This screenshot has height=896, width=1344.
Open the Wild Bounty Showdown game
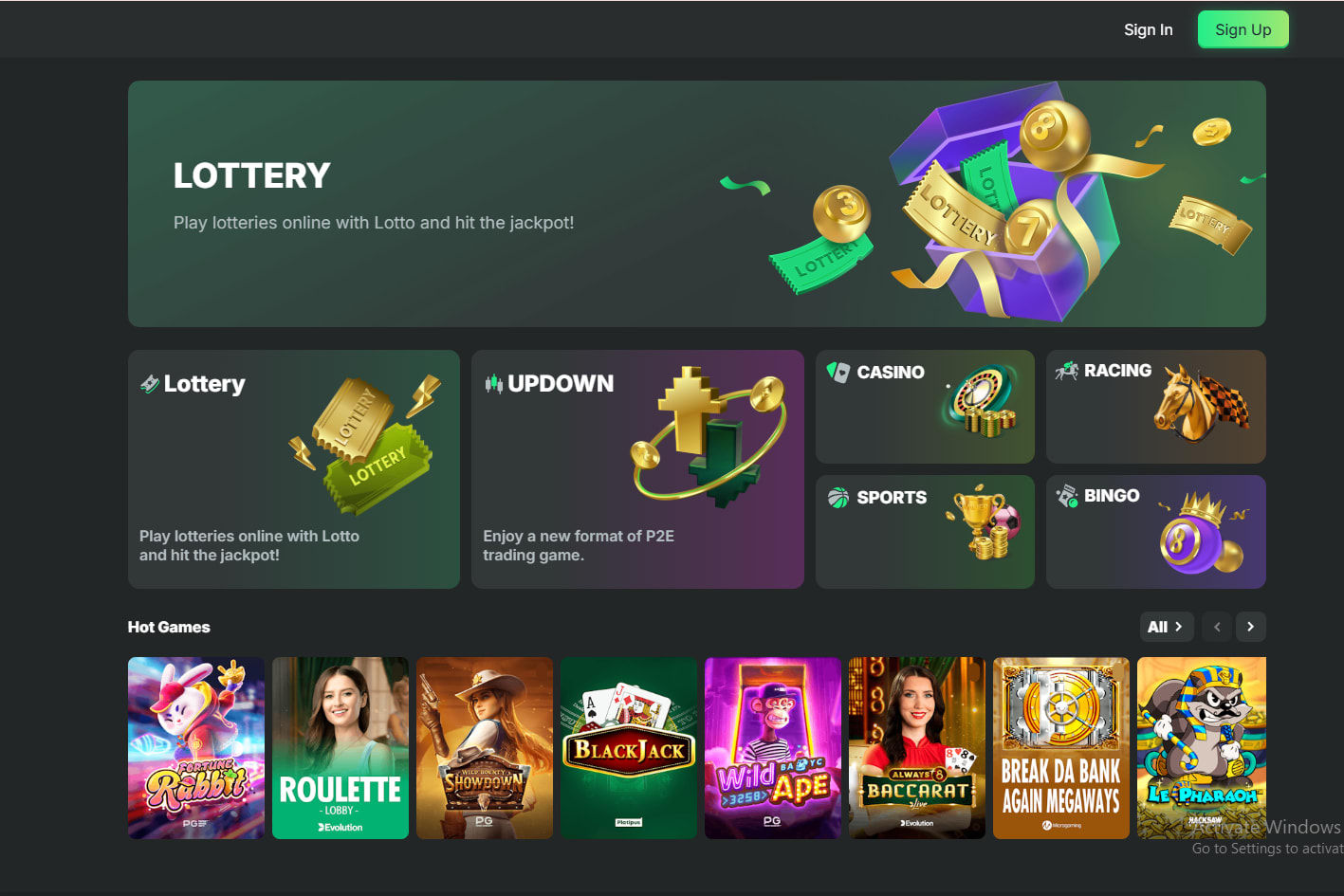point(485,748)
